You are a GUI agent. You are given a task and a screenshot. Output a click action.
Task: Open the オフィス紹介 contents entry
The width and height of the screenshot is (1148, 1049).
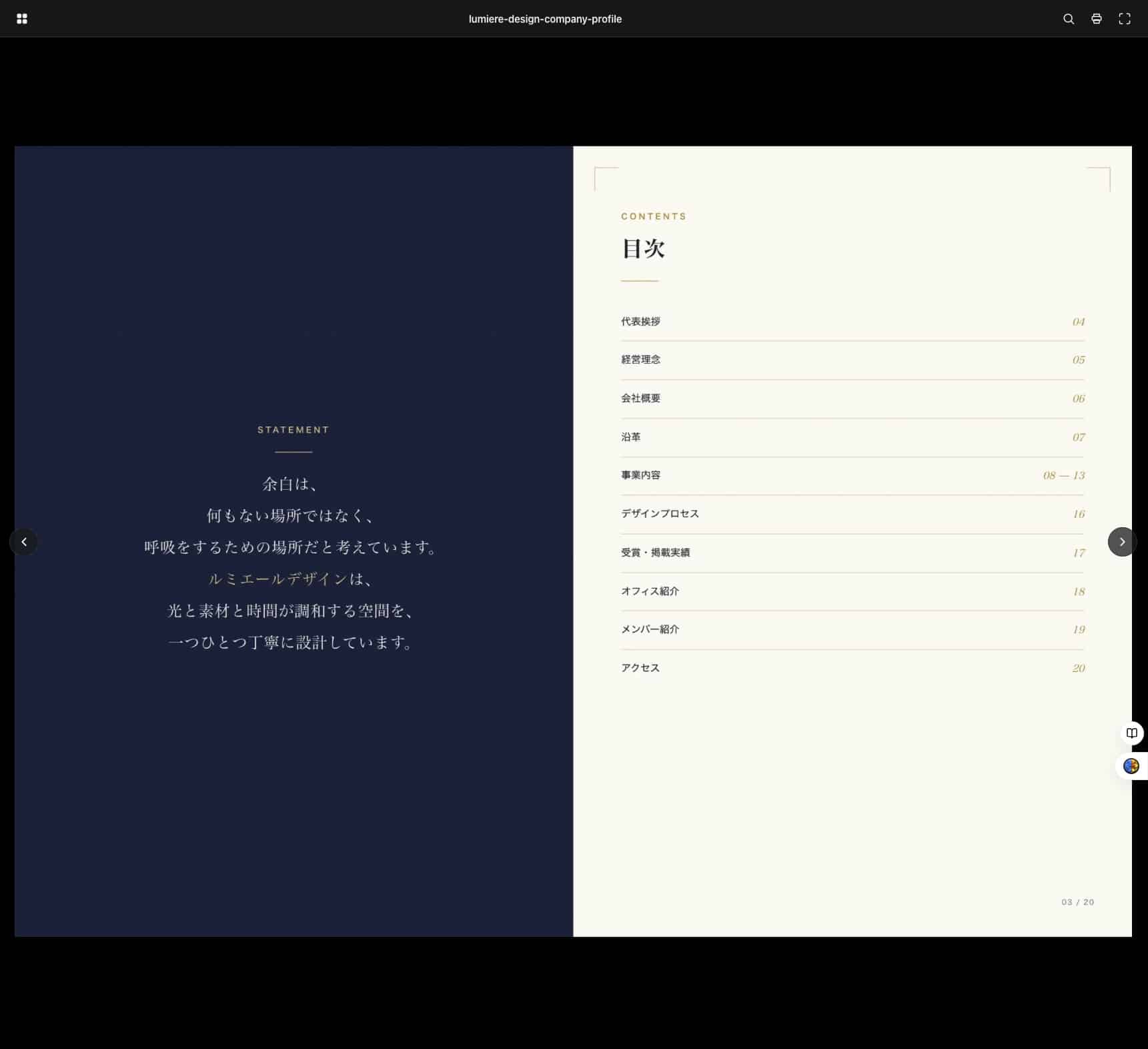click(852, 591)
